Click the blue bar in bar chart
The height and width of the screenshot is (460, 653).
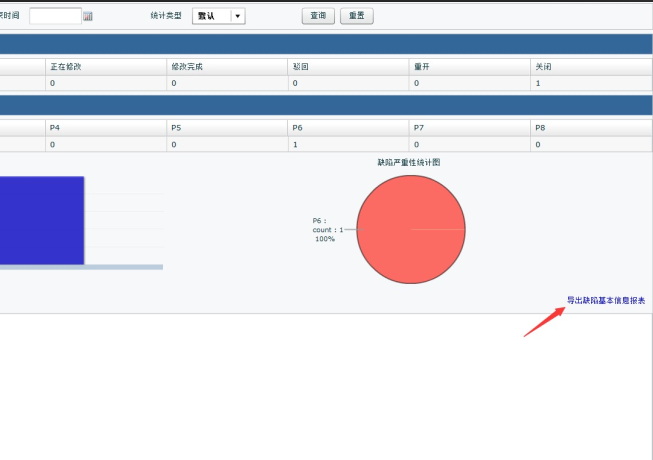(x=40, y=220)
